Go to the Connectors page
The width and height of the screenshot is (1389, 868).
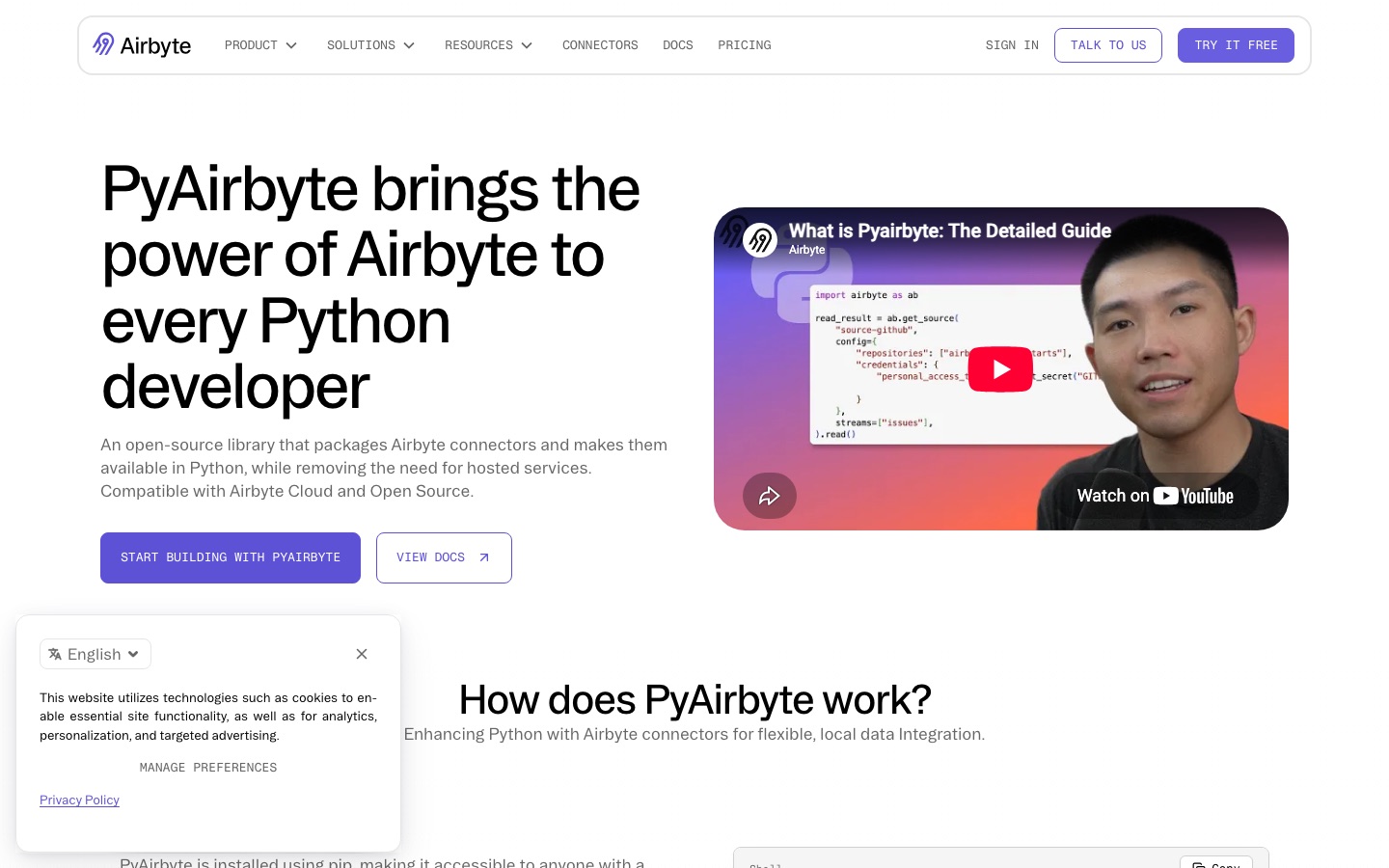(x=600, y=45)
